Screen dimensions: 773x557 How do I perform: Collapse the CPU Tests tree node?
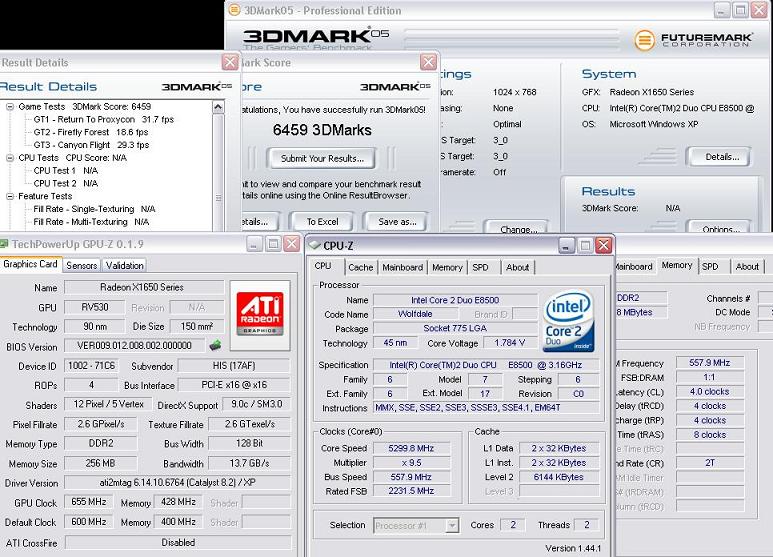[x=10, y=158]
